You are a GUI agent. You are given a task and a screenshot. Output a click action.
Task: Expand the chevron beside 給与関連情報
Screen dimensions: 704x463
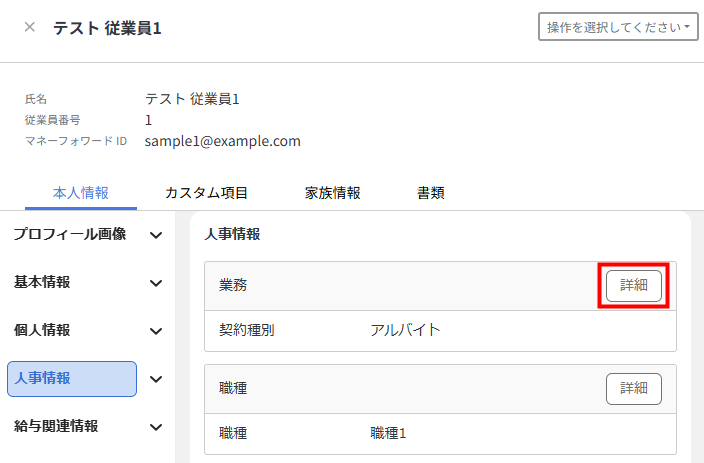point(156,427)
